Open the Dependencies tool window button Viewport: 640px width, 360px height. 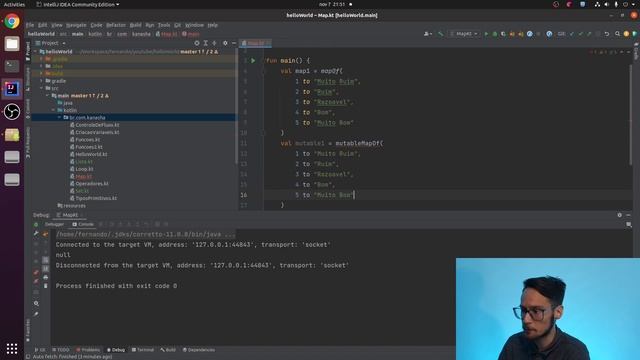pos(199,350)
